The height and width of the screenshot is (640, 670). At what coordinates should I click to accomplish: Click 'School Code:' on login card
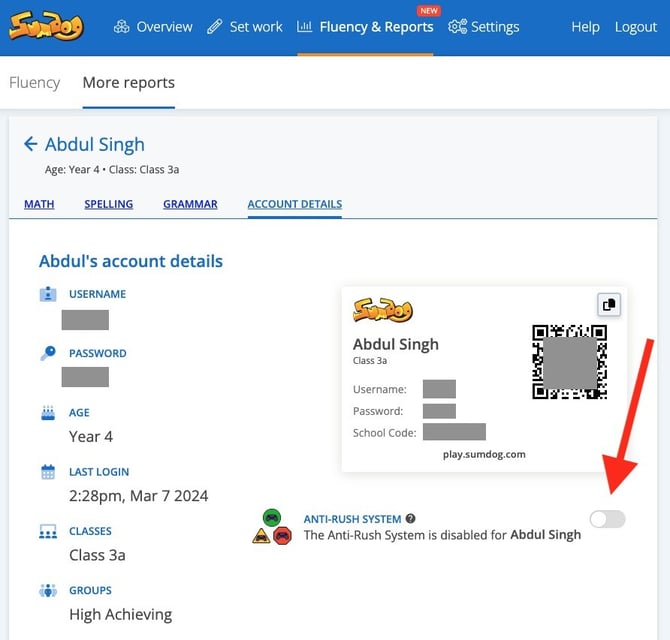(384, 433)
